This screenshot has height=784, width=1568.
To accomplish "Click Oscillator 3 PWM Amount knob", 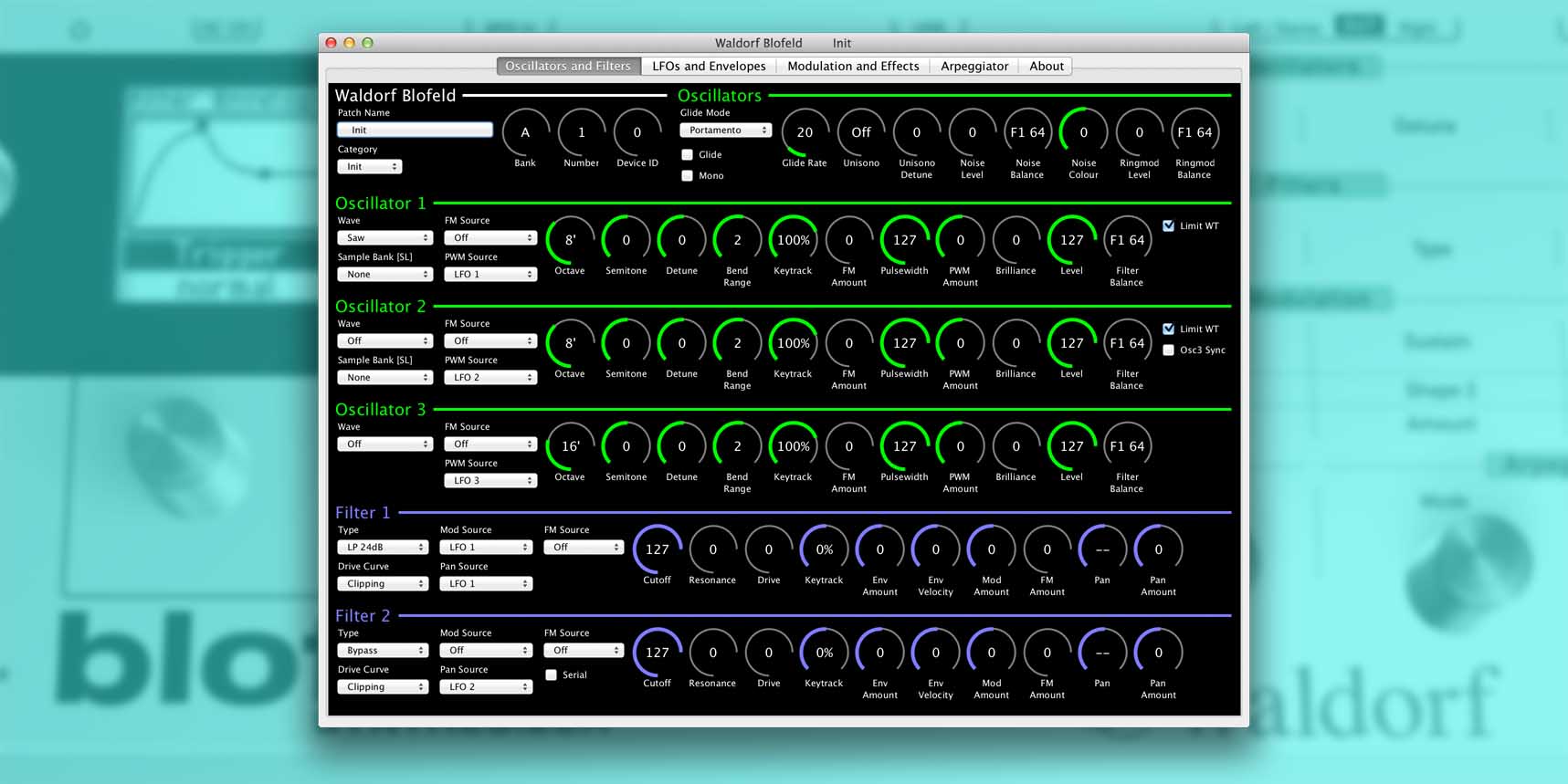I will [x=961, y=446].
